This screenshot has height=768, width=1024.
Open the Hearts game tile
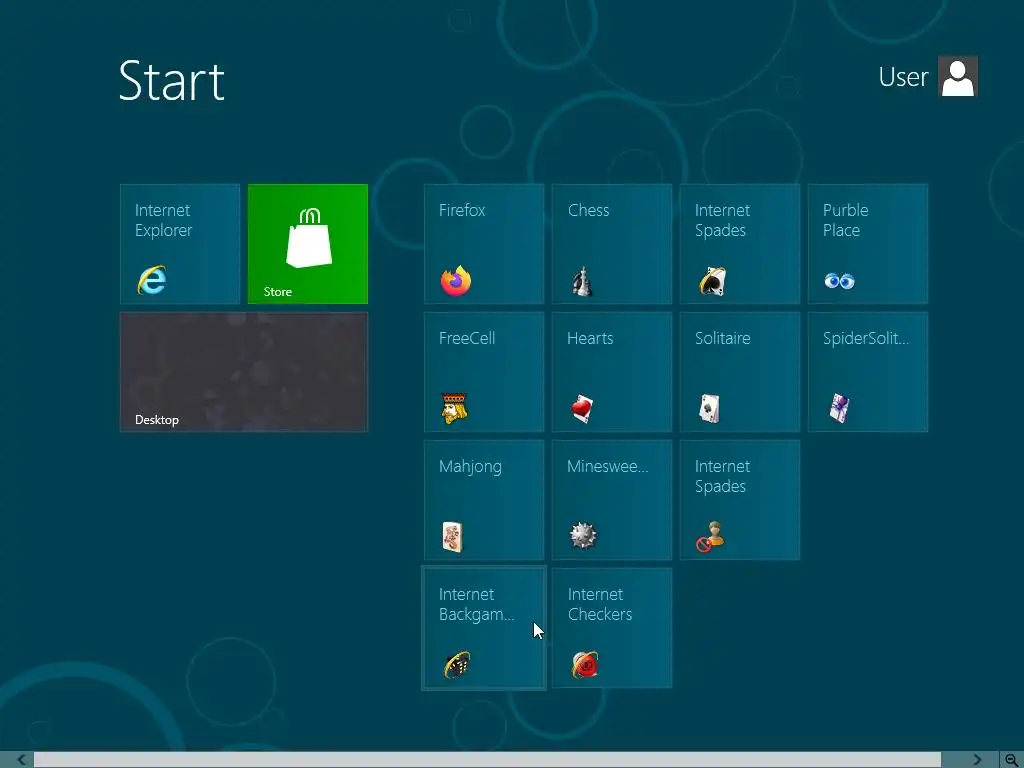point(612,372)
